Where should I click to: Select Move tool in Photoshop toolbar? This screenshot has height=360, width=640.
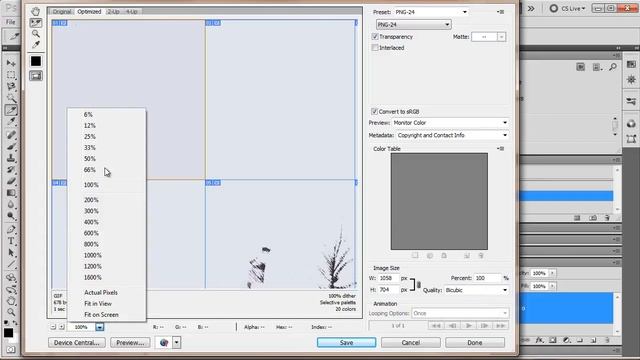(x=11, y=63)
